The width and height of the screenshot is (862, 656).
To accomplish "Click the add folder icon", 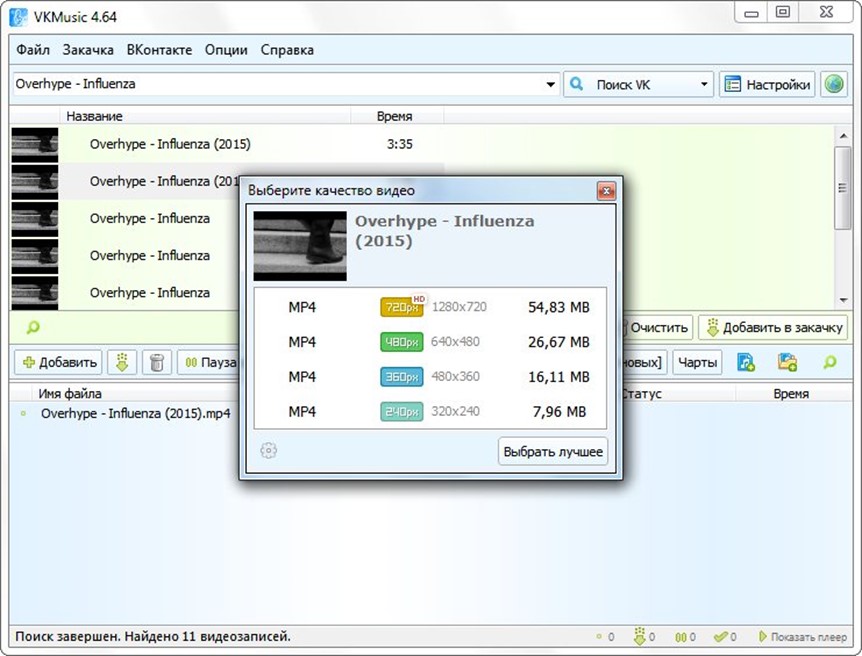I will (x=787, y=362).
